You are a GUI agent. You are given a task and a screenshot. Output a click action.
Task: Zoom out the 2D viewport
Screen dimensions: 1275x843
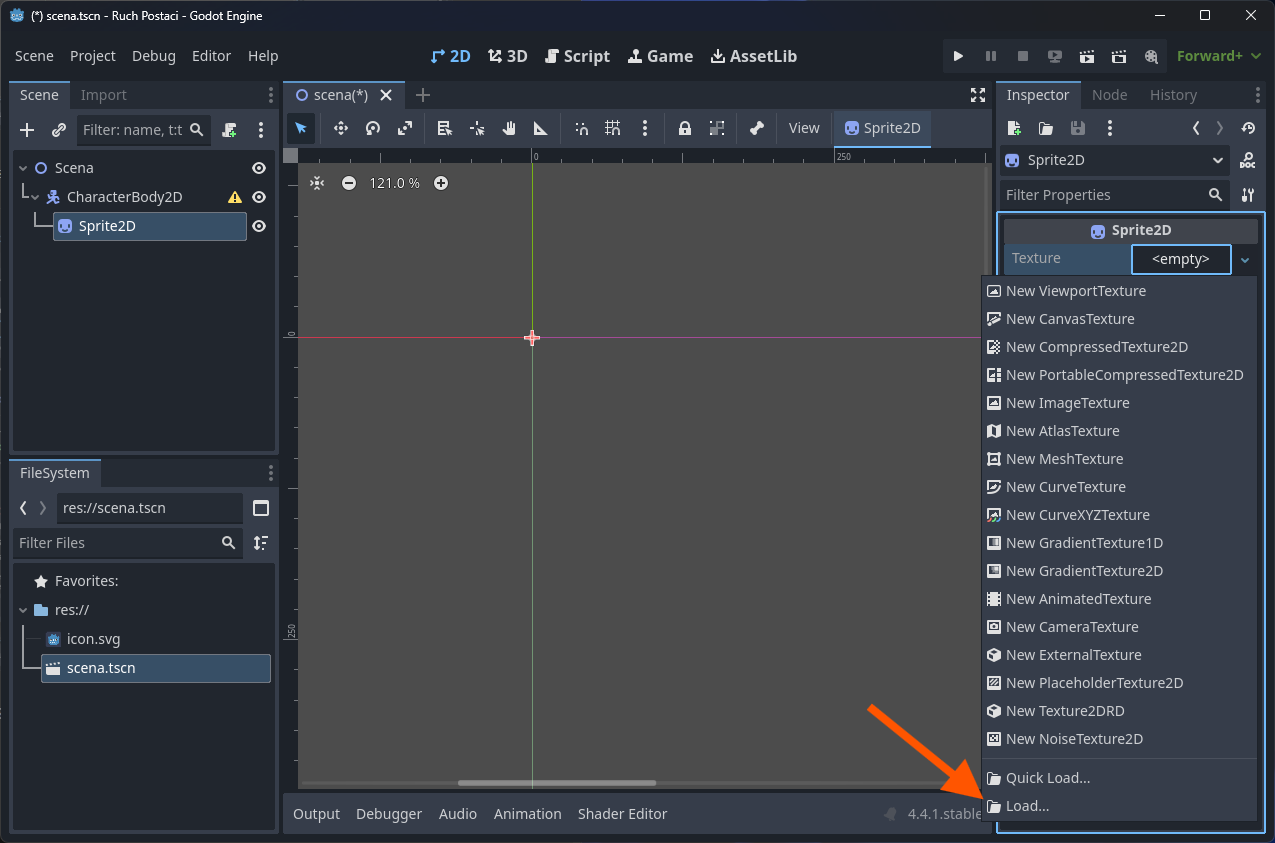(x=349, y=183)
